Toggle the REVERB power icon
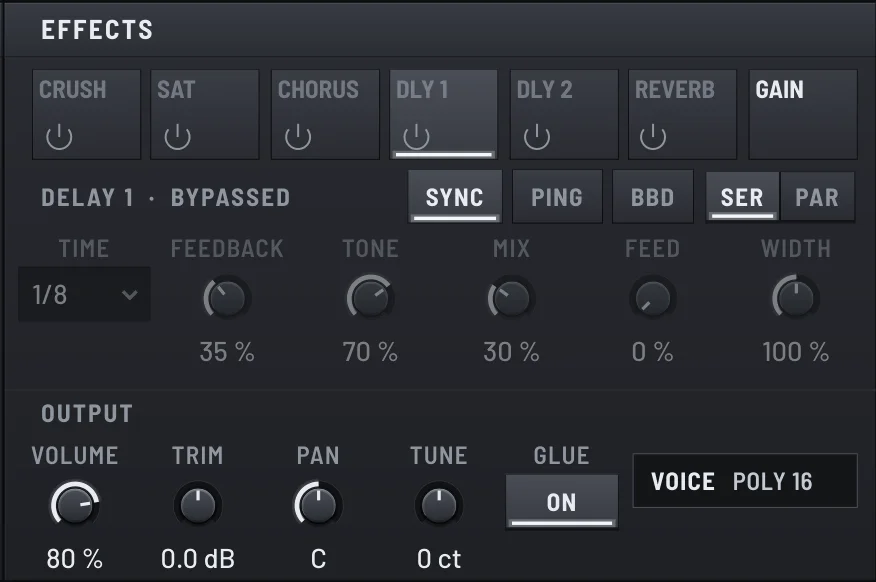The width and height of the screenshot is (876, 582). pos(653,137)
